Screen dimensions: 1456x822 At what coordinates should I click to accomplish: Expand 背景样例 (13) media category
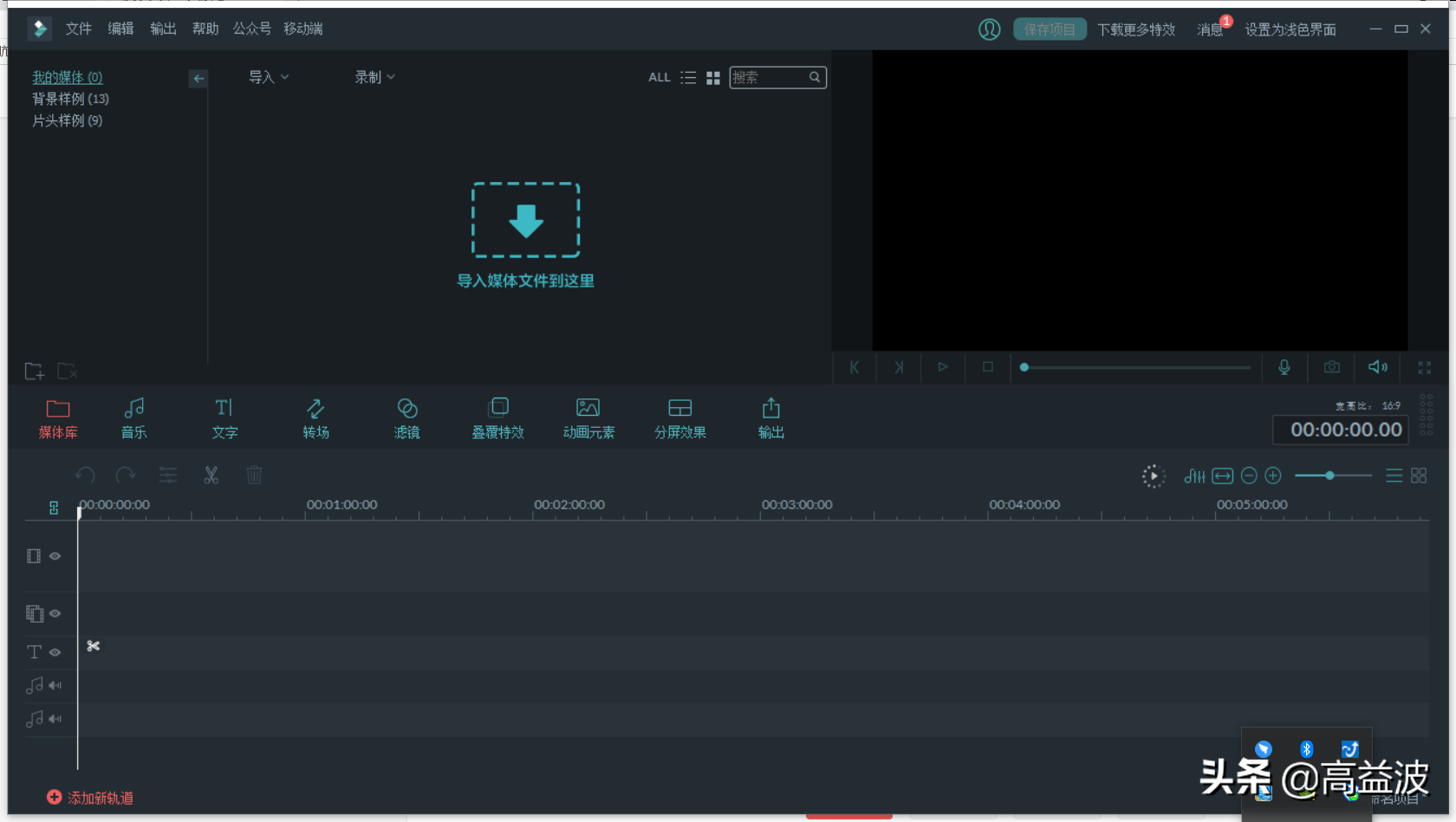(x=70, y=99)
